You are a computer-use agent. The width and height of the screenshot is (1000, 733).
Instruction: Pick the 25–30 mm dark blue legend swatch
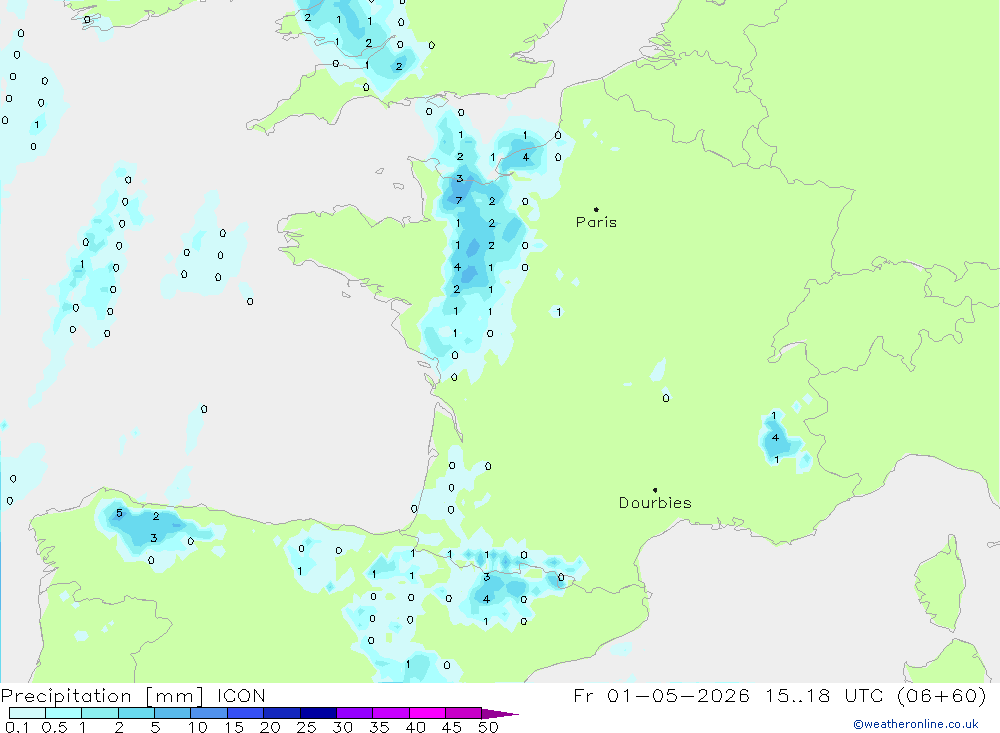coord(318,713)
